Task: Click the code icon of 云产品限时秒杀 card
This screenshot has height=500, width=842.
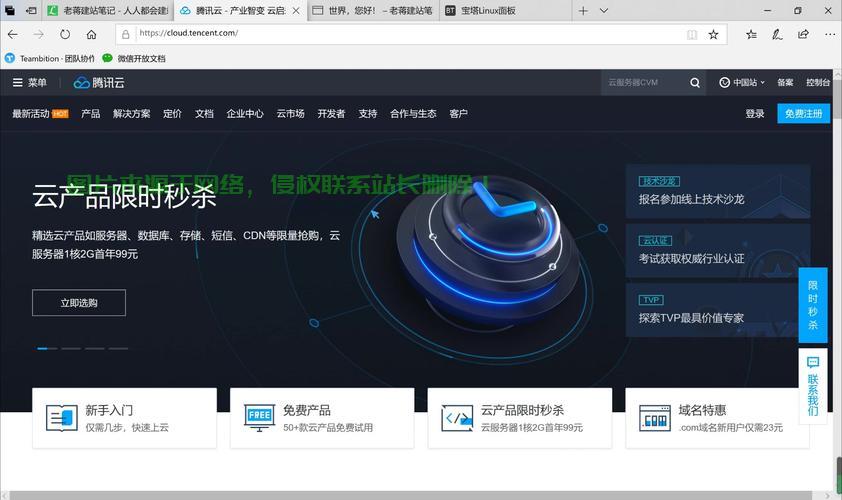Action: point(457,418)
